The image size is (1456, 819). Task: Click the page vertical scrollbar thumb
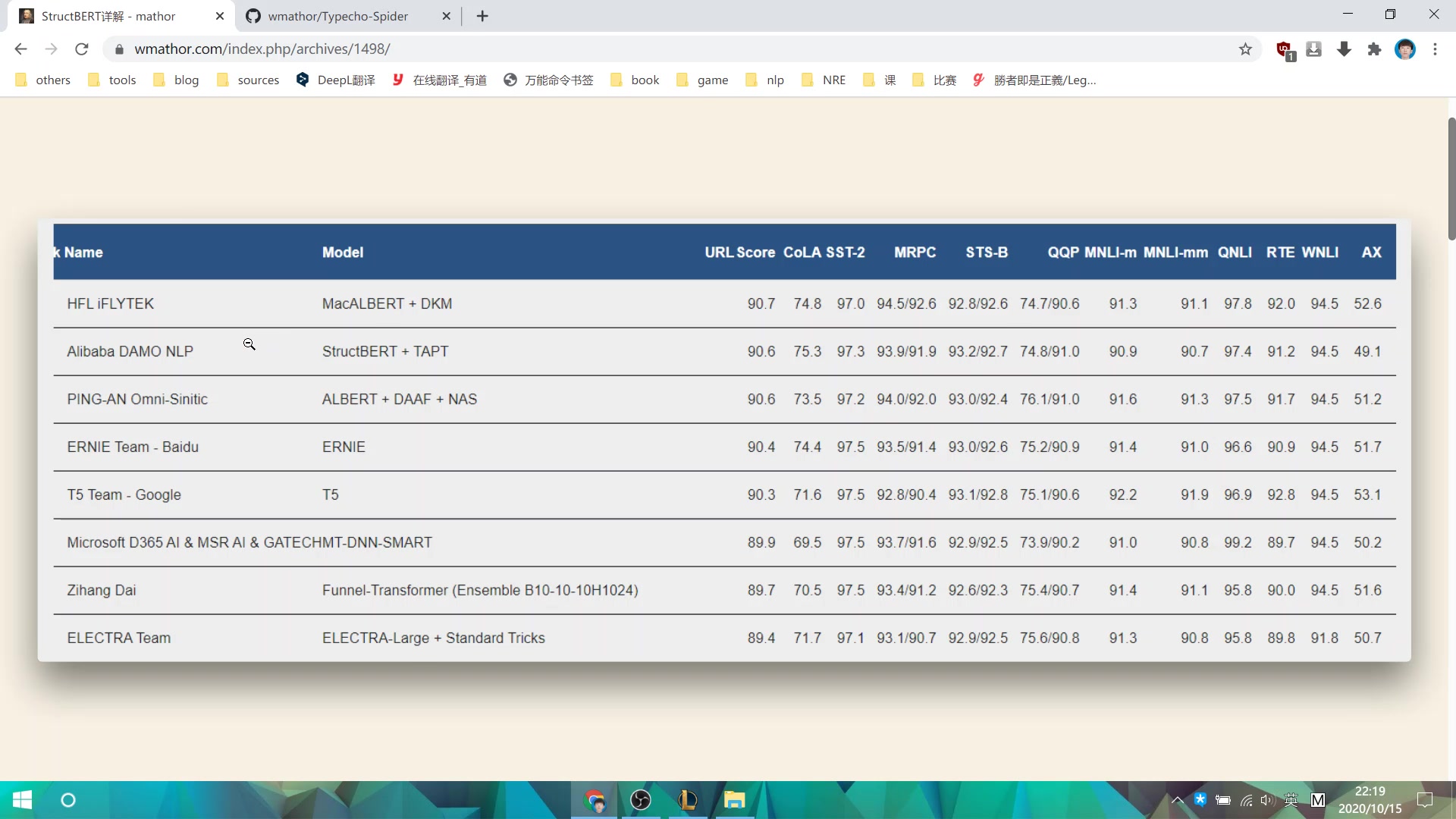point(1451,179)
